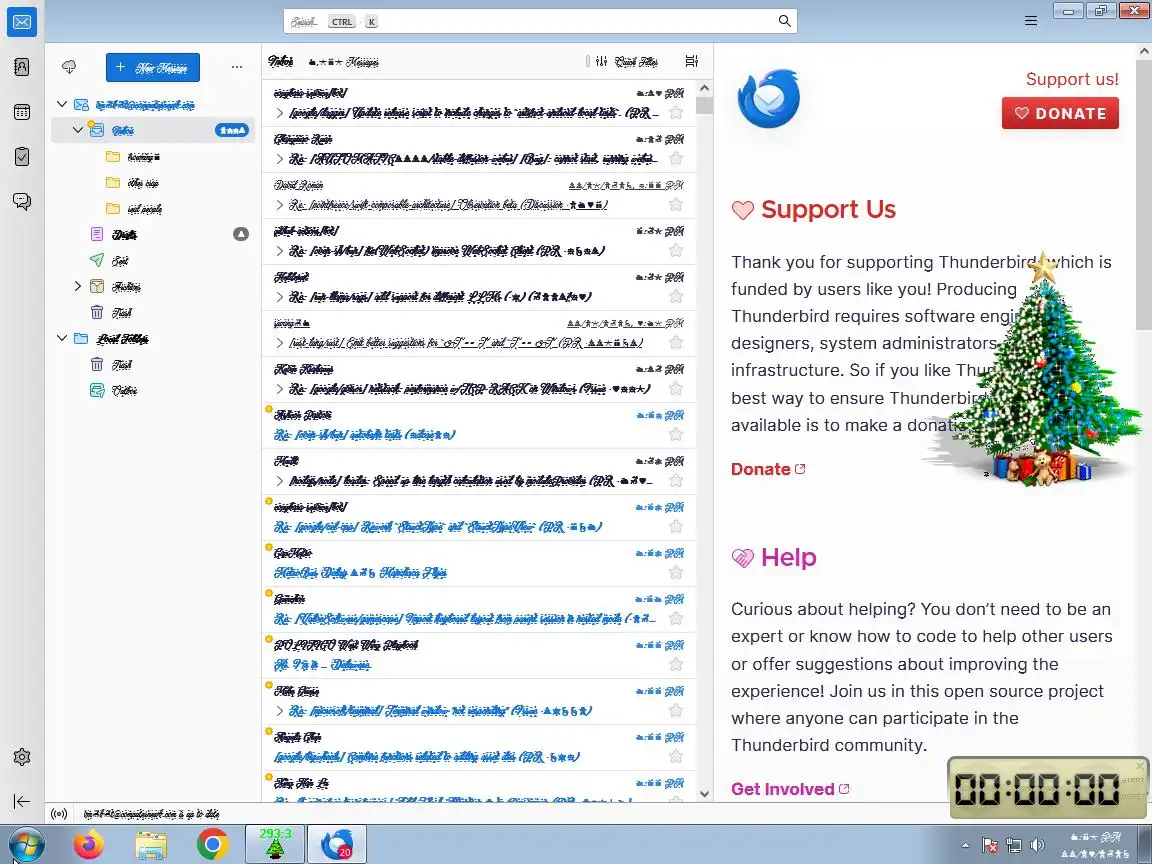
Task: Click the red DONATE button
Action: [x=1060, y=113]
